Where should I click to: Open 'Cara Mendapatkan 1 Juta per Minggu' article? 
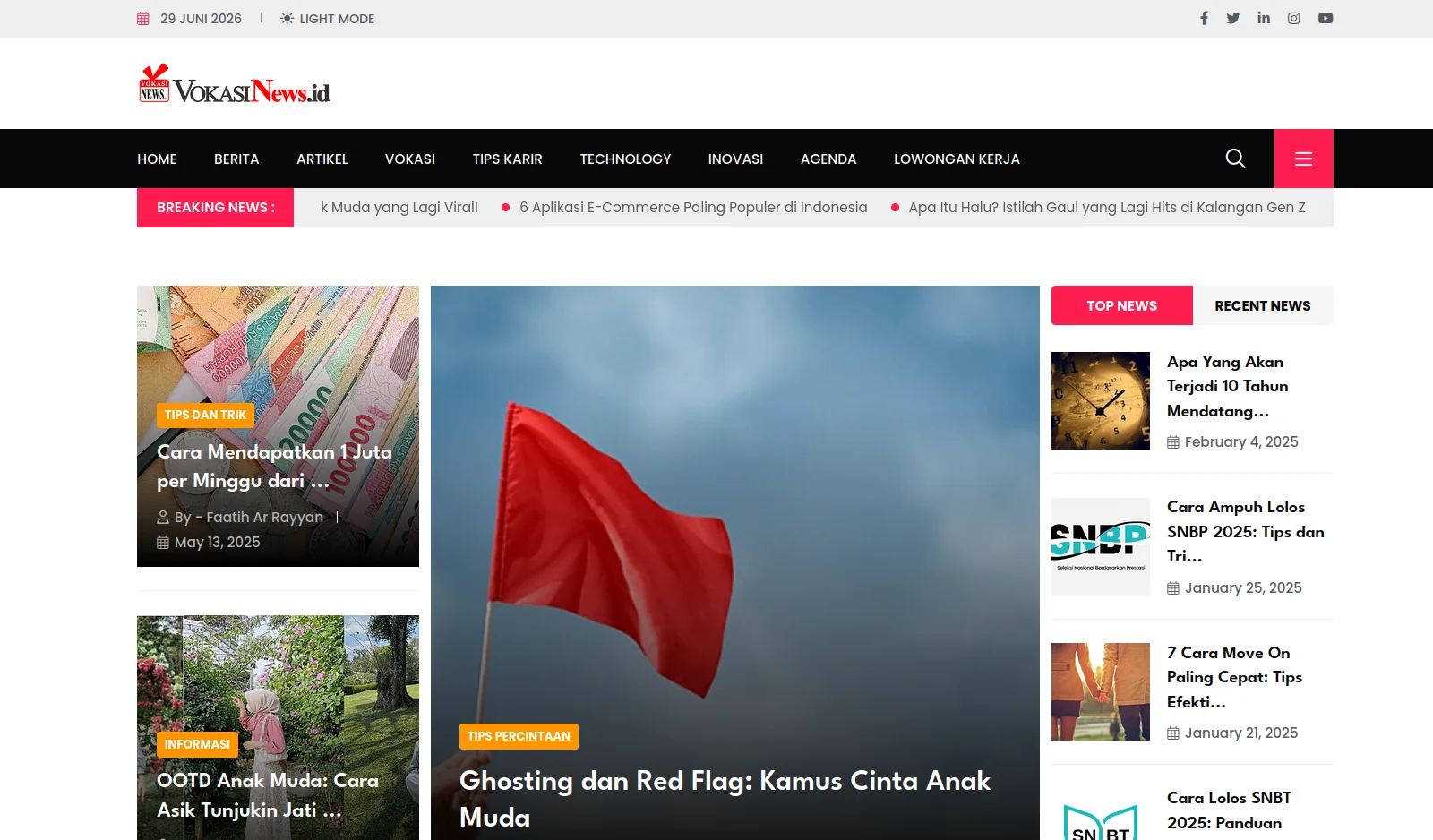[274, 466]
